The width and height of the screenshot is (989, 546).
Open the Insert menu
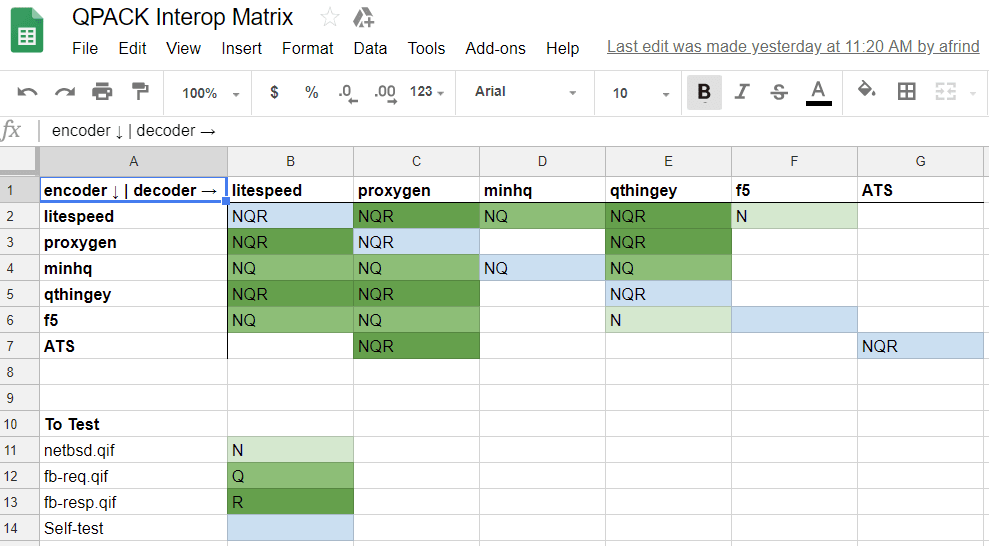[x=242, y=49]
